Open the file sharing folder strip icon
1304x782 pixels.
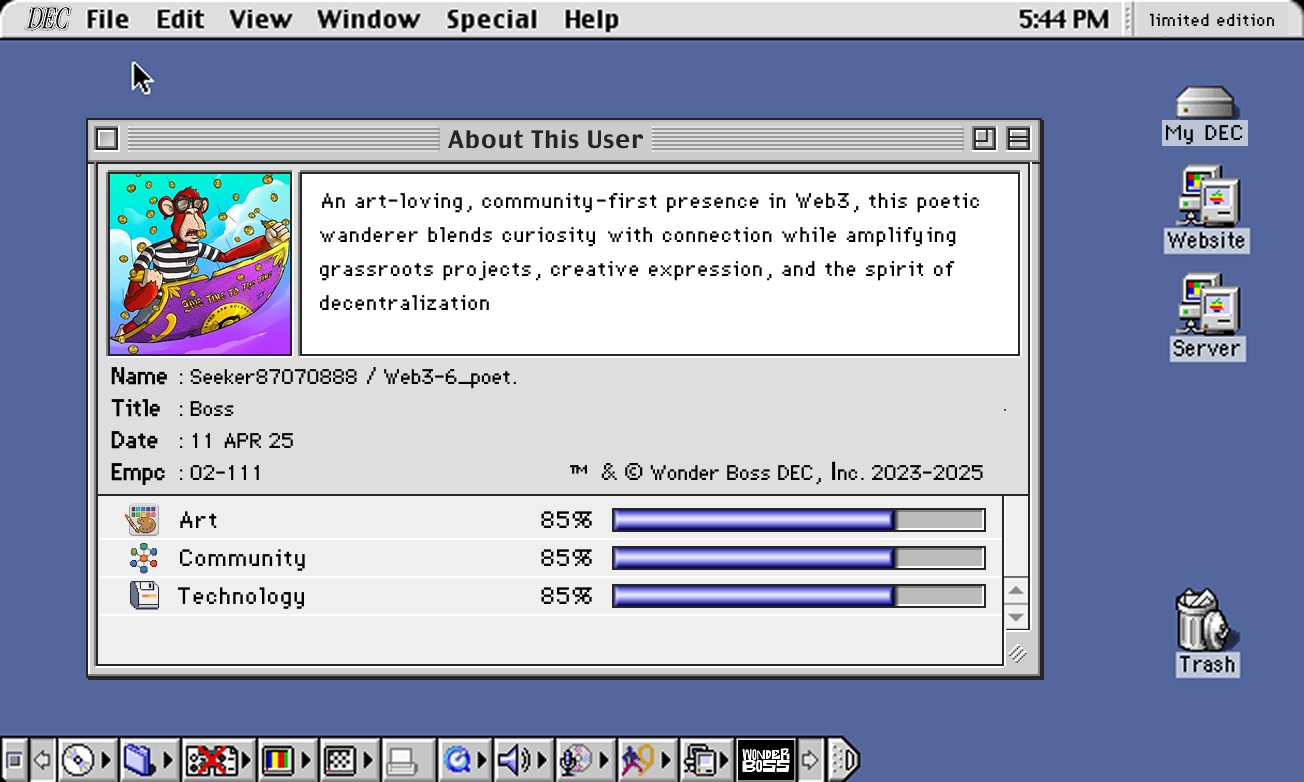137,761
